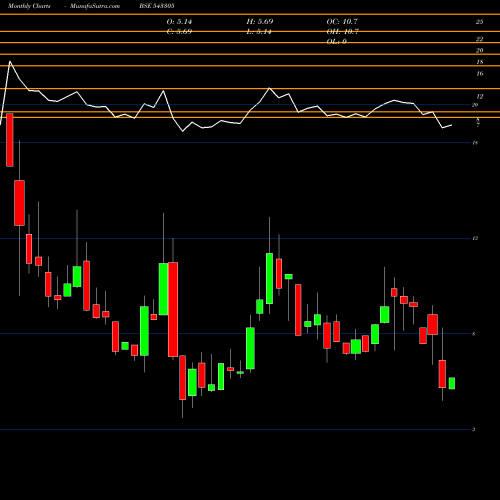Click the 'H: 5.69' high value
The image size is (500, 500).
[x=260, y=22]
